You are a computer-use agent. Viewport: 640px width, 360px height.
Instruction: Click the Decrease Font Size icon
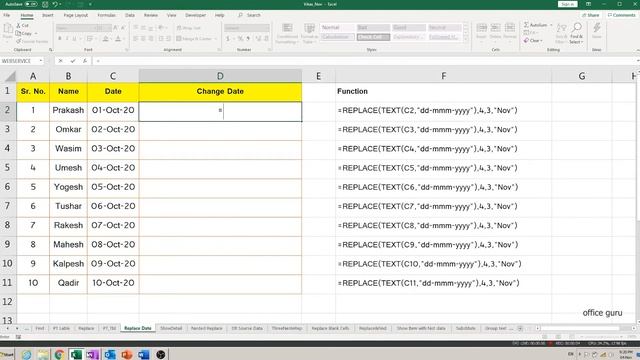(124, 28)
